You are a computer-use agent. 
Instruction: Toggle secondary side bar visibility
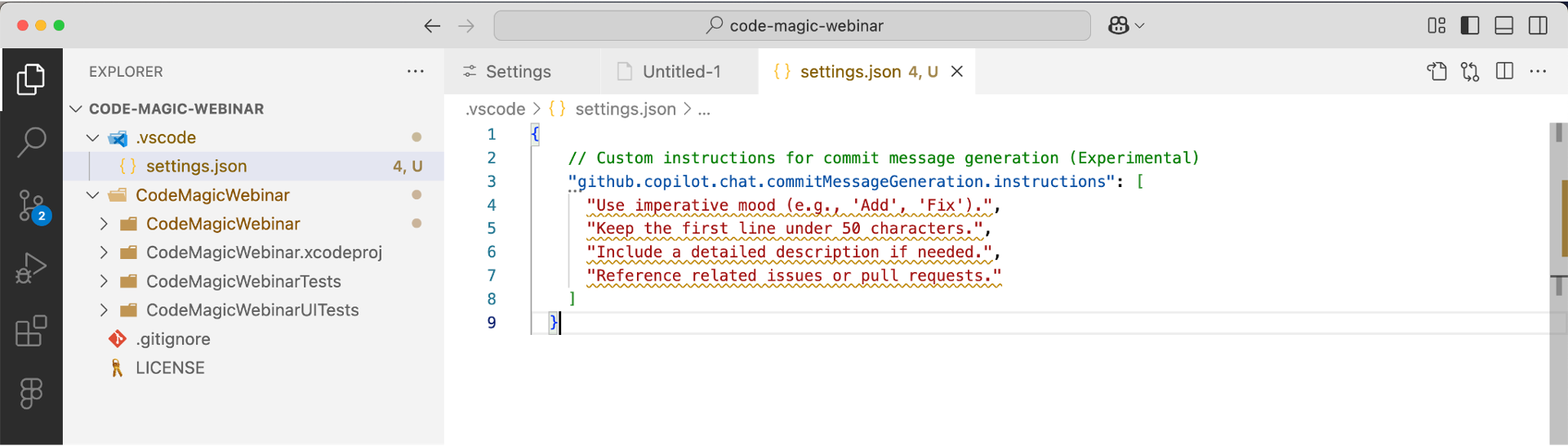click(1538, 25)
